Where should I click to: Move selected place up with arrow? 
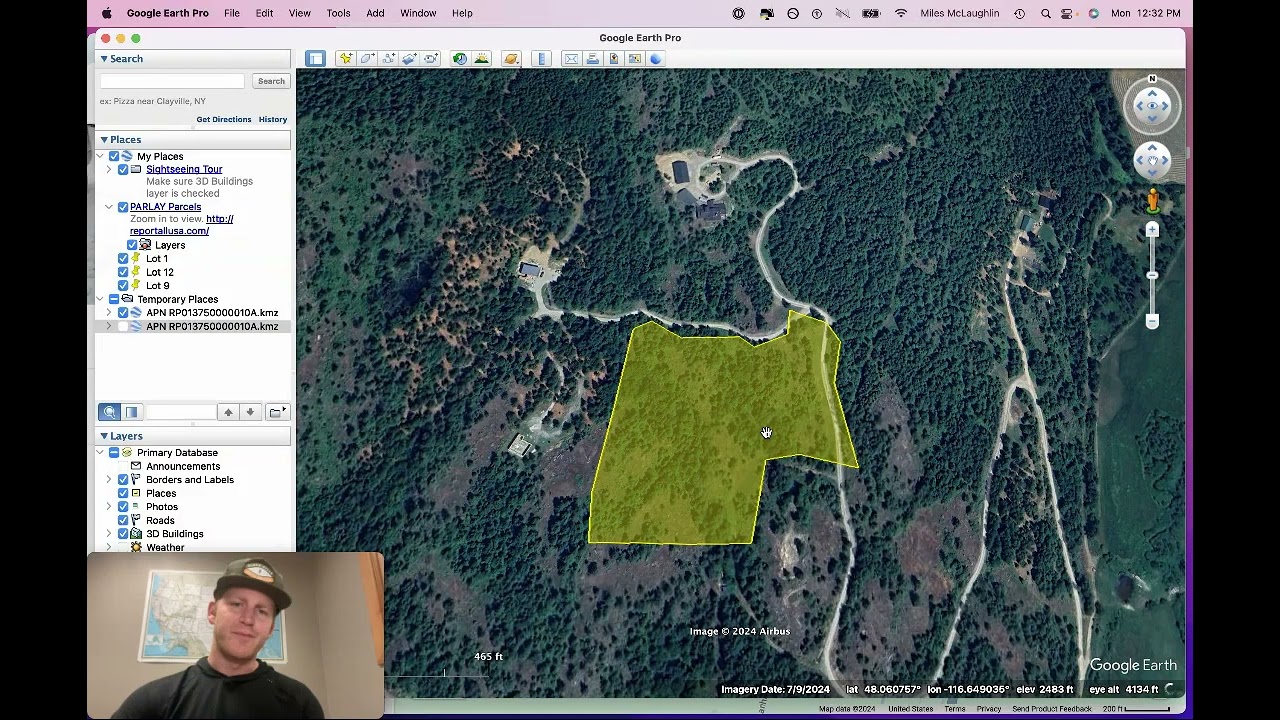click(x=228, y=412)
